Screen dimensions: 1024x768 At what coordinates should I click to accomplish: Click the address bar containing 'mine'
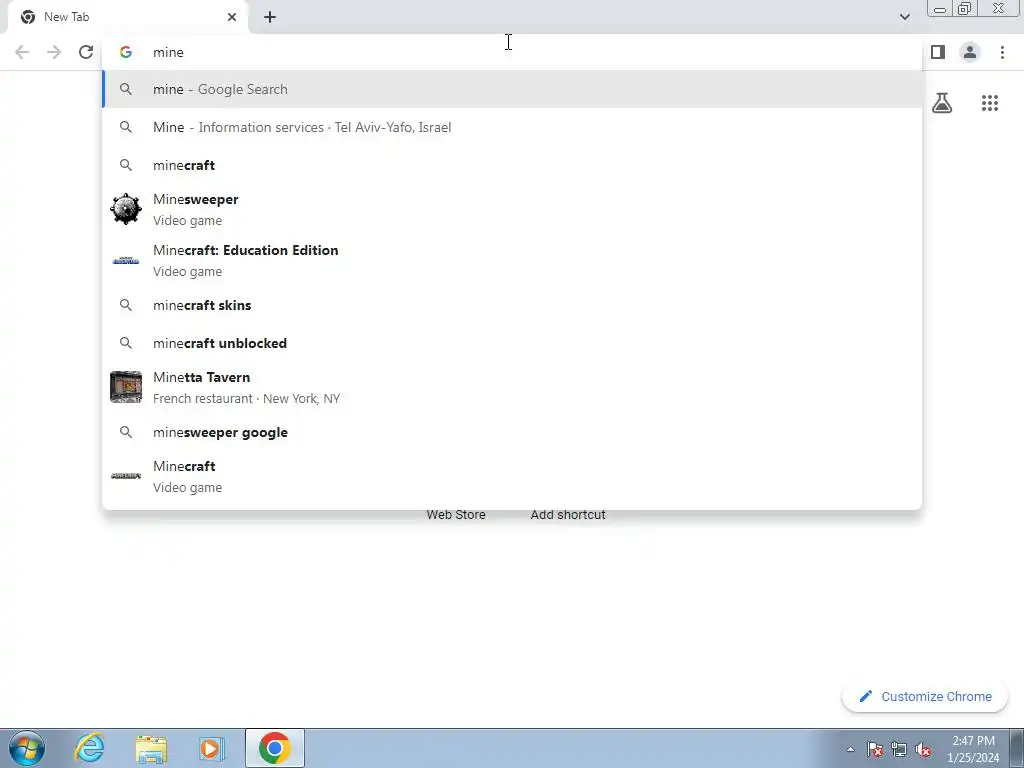(x=512, y=52)
